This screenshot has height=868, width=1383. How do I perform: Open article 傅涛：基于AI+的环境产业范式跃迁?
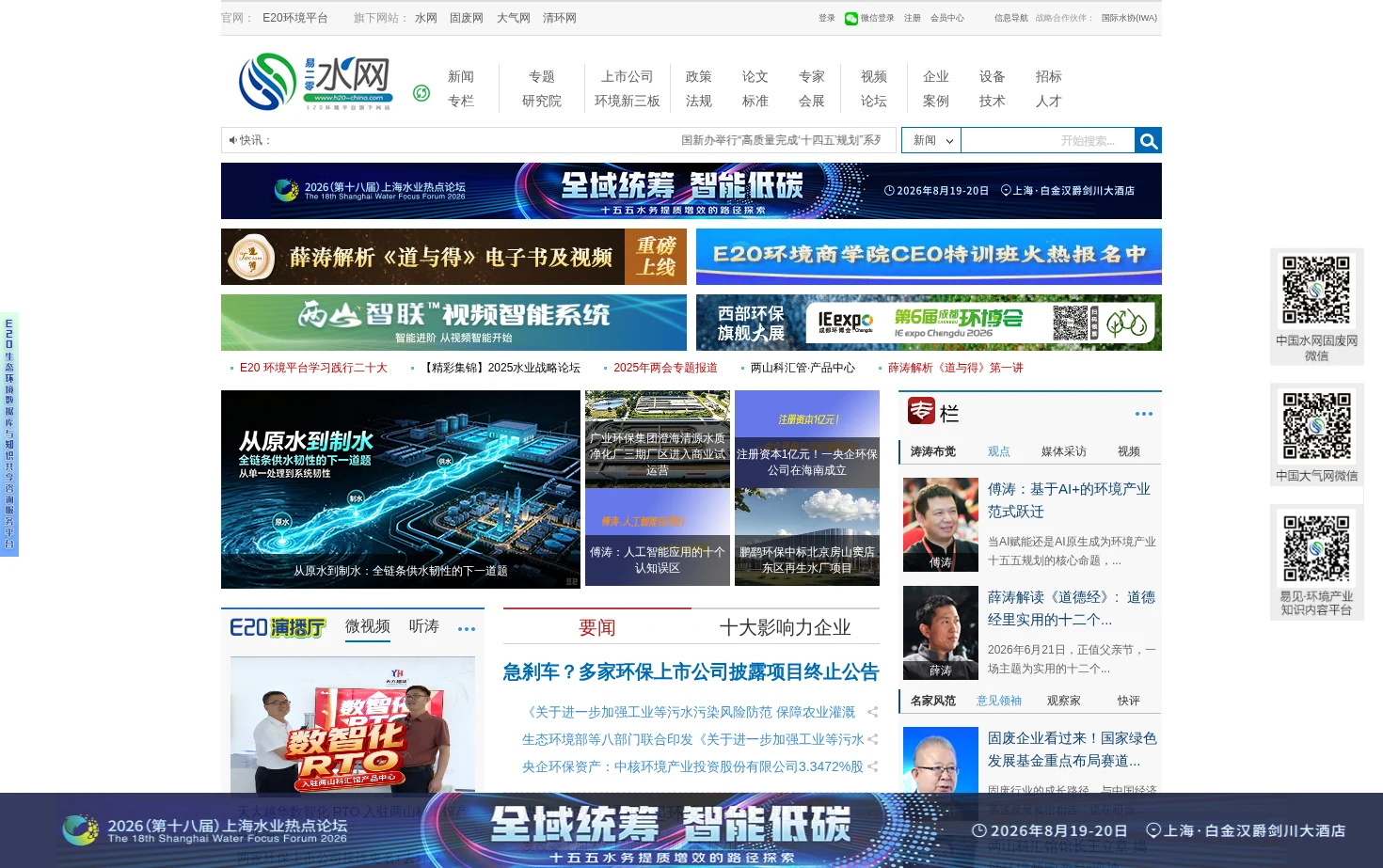coord(1069,500)
